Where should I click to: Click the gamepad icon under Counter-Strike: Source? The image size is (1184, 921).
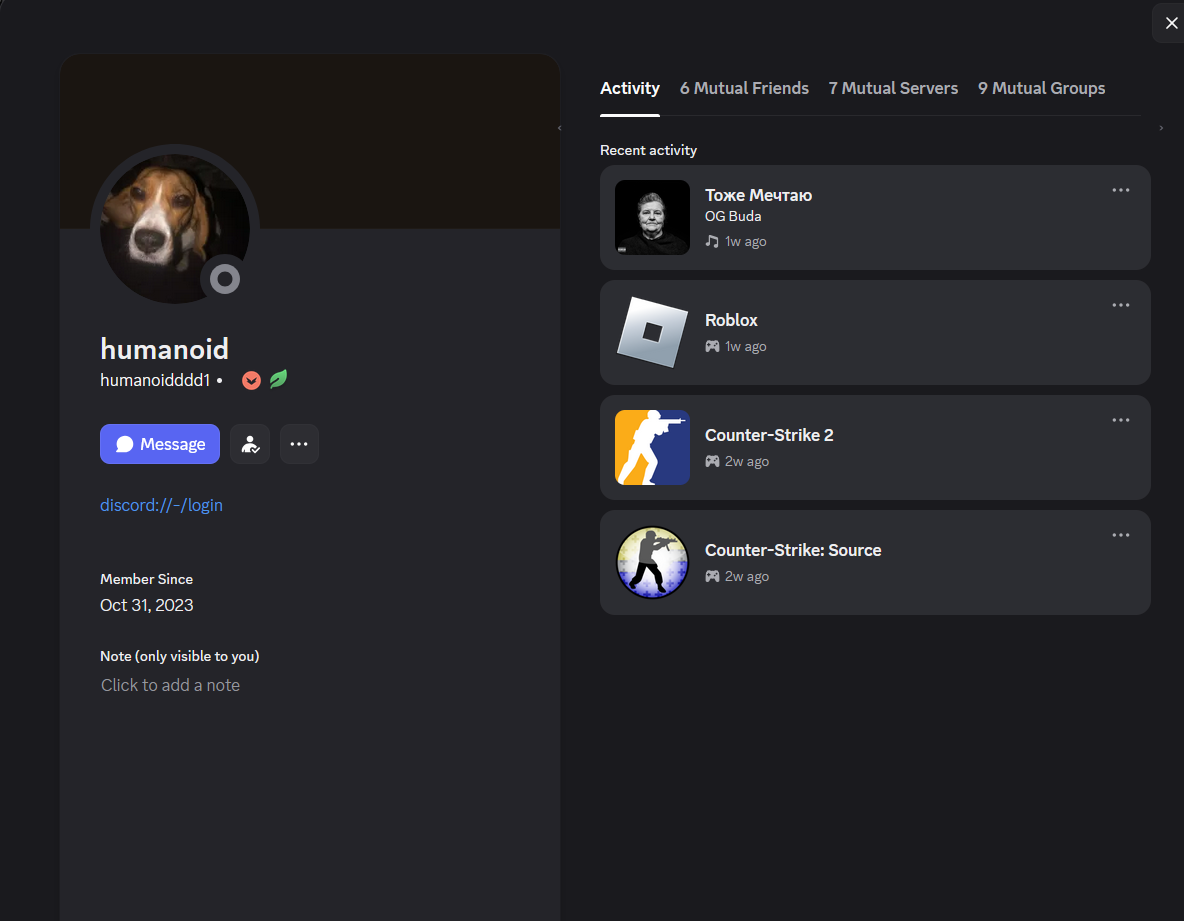[x=712, y=576]
